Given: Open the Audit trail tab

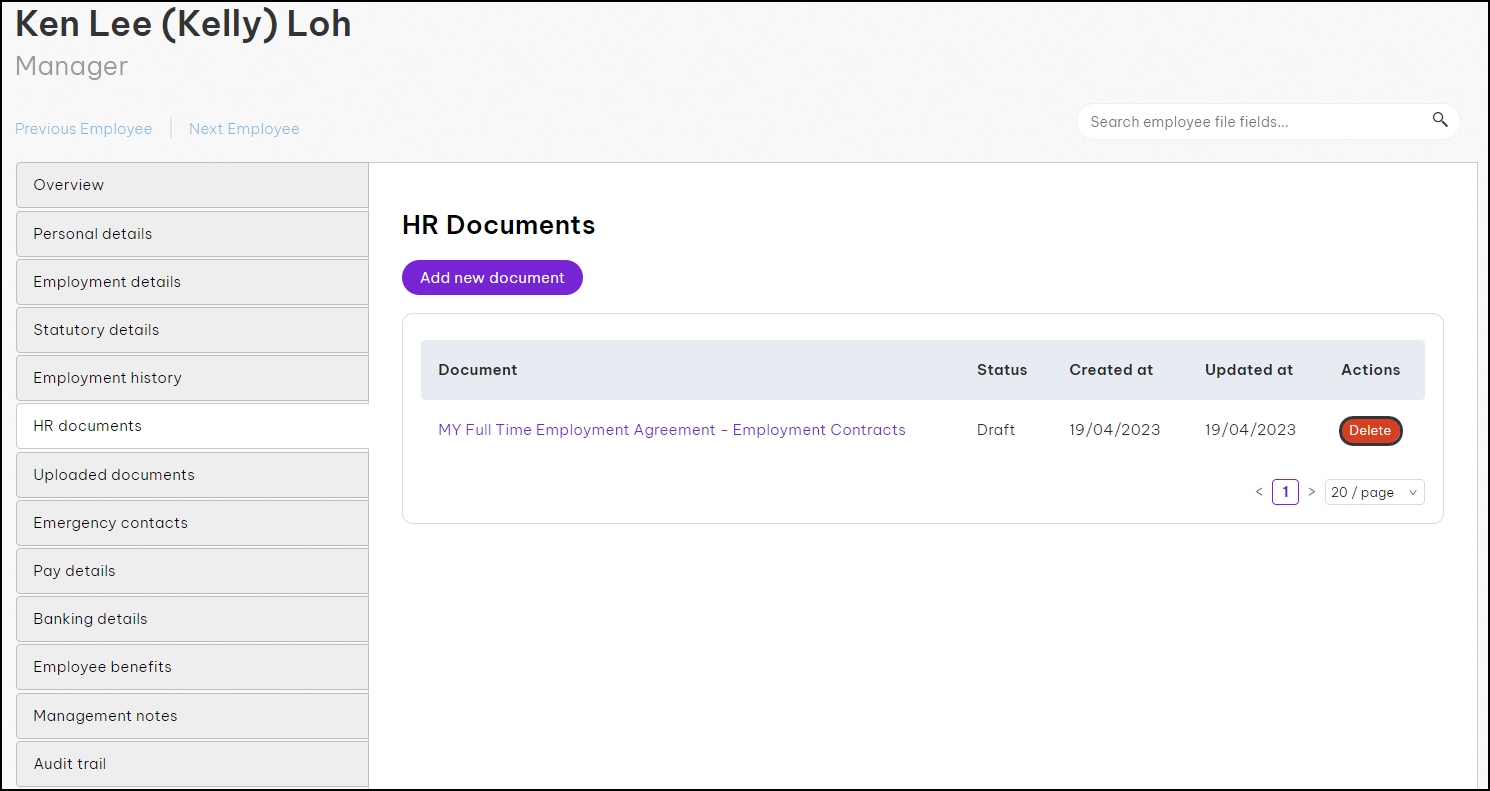Looking at the screenshot, I should pyautogui.click(x=192, y=764).
